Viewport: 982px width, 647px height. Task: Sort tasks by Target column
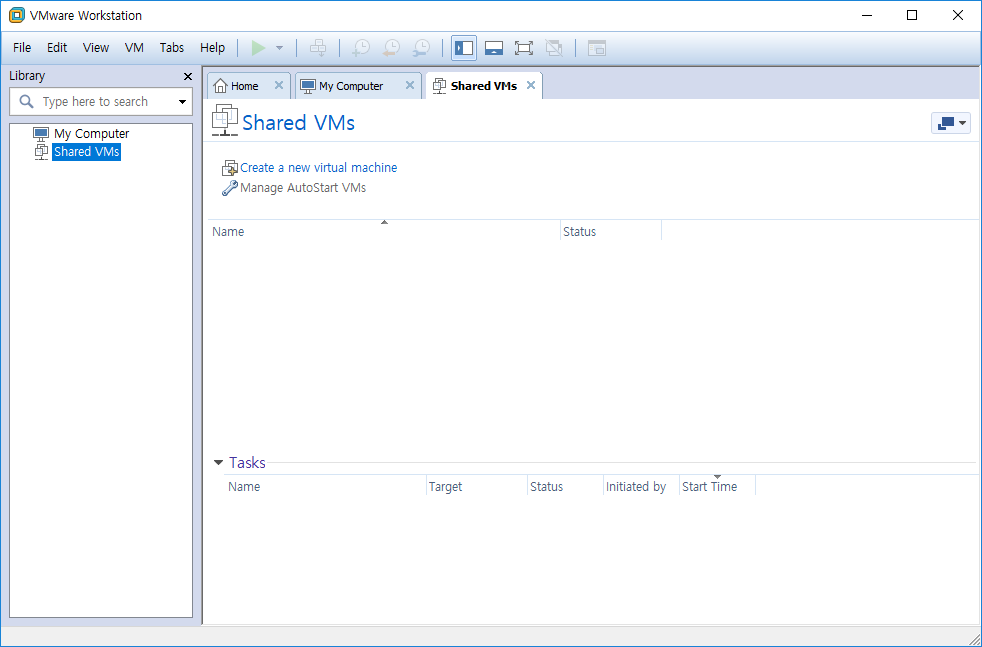point(477,487)
